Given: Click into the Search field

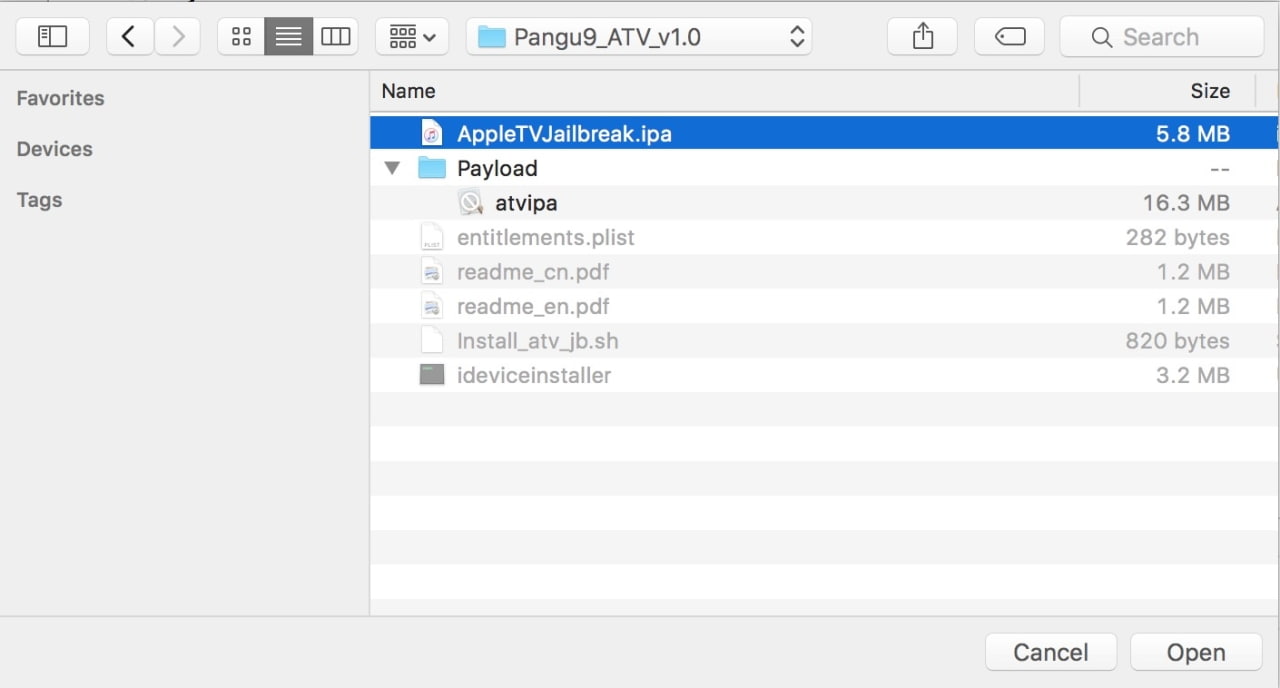Looking at the screenshot, I should [x=1160, y=37].
